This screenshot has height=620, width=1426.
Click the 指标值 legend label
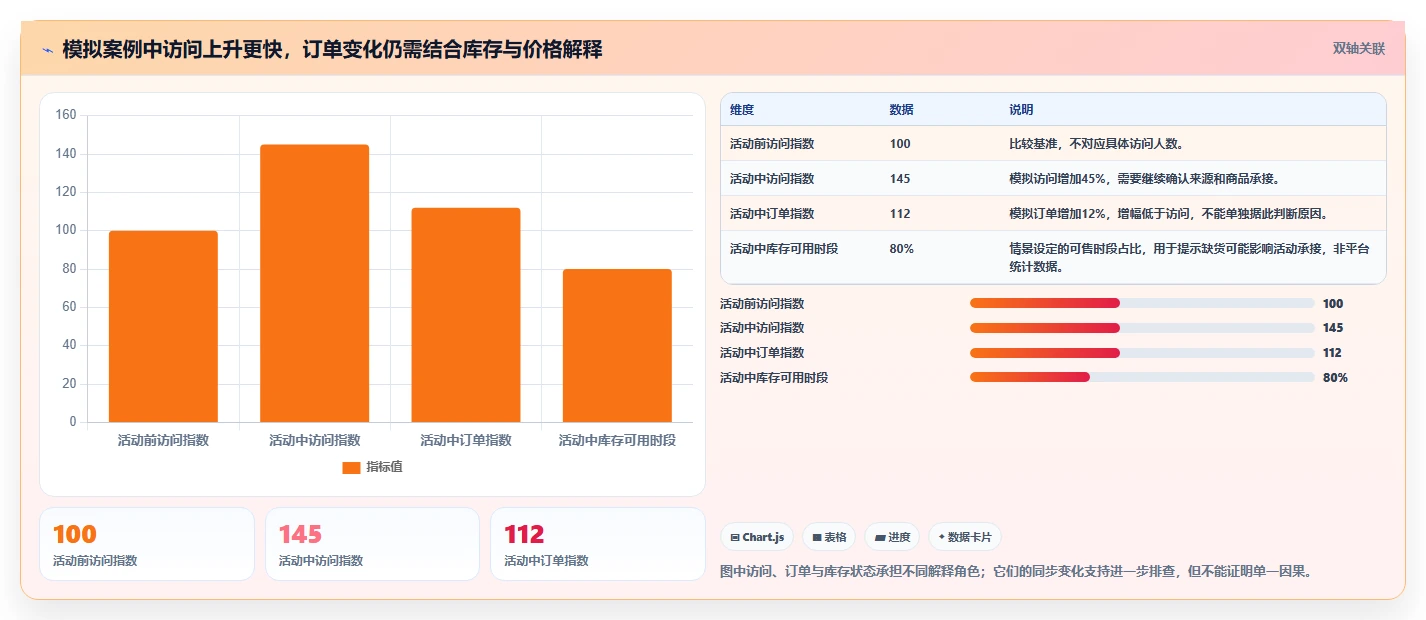tap(384, 467)
